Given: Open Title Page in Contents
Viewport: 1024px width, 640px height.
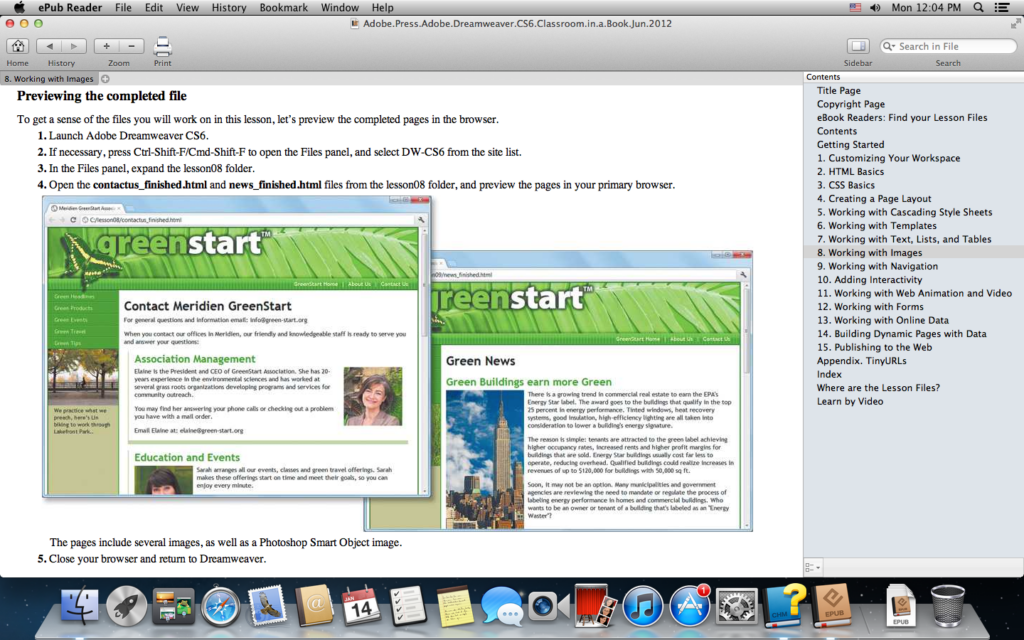Looking at the screenshot, I should (839, 91).
